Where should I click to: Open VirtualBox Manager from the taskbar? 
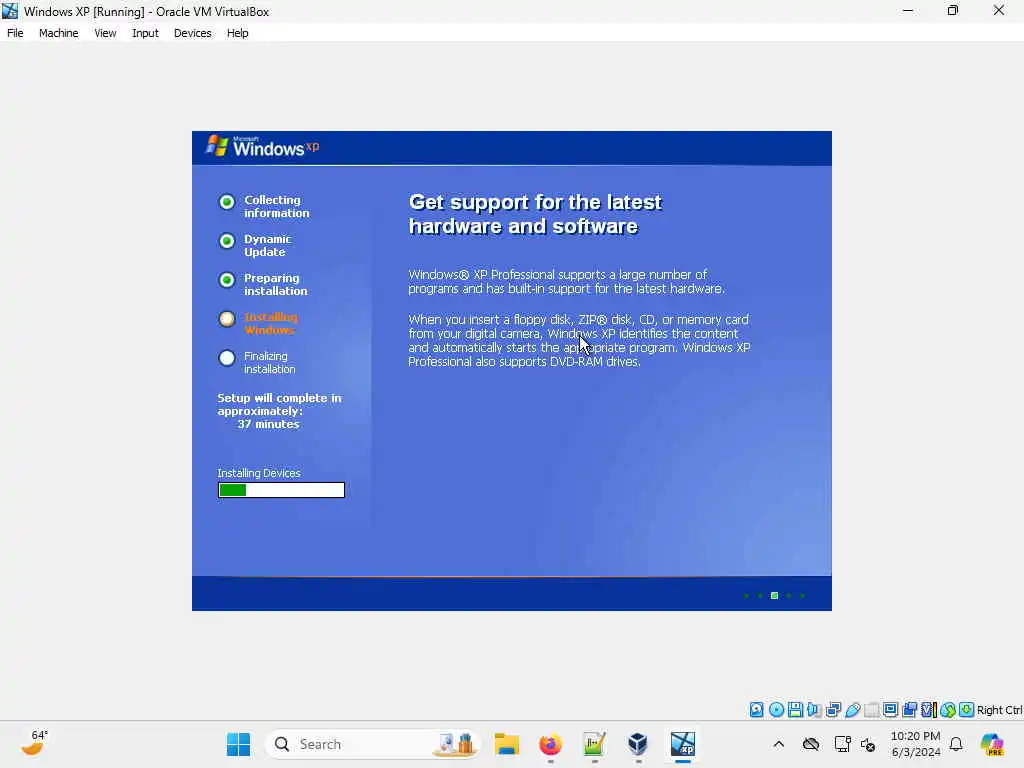pos(638,744)
